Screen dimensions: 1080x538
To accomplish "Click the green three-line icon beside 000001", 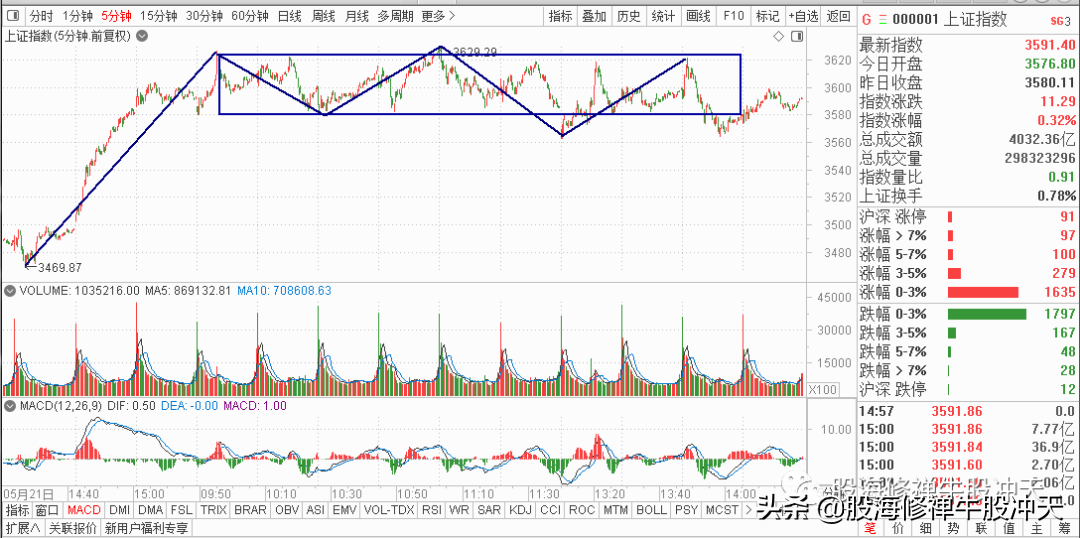I will pyautogui.click(x=883, y=20).
